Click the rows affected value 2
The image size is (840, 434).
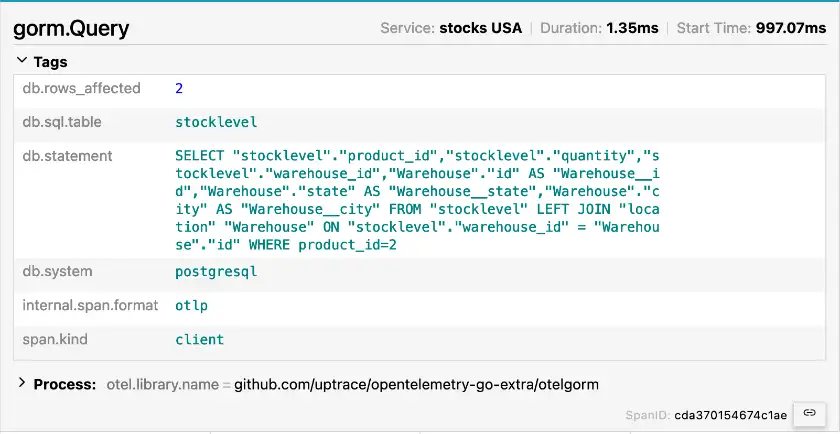click(179, 88)
